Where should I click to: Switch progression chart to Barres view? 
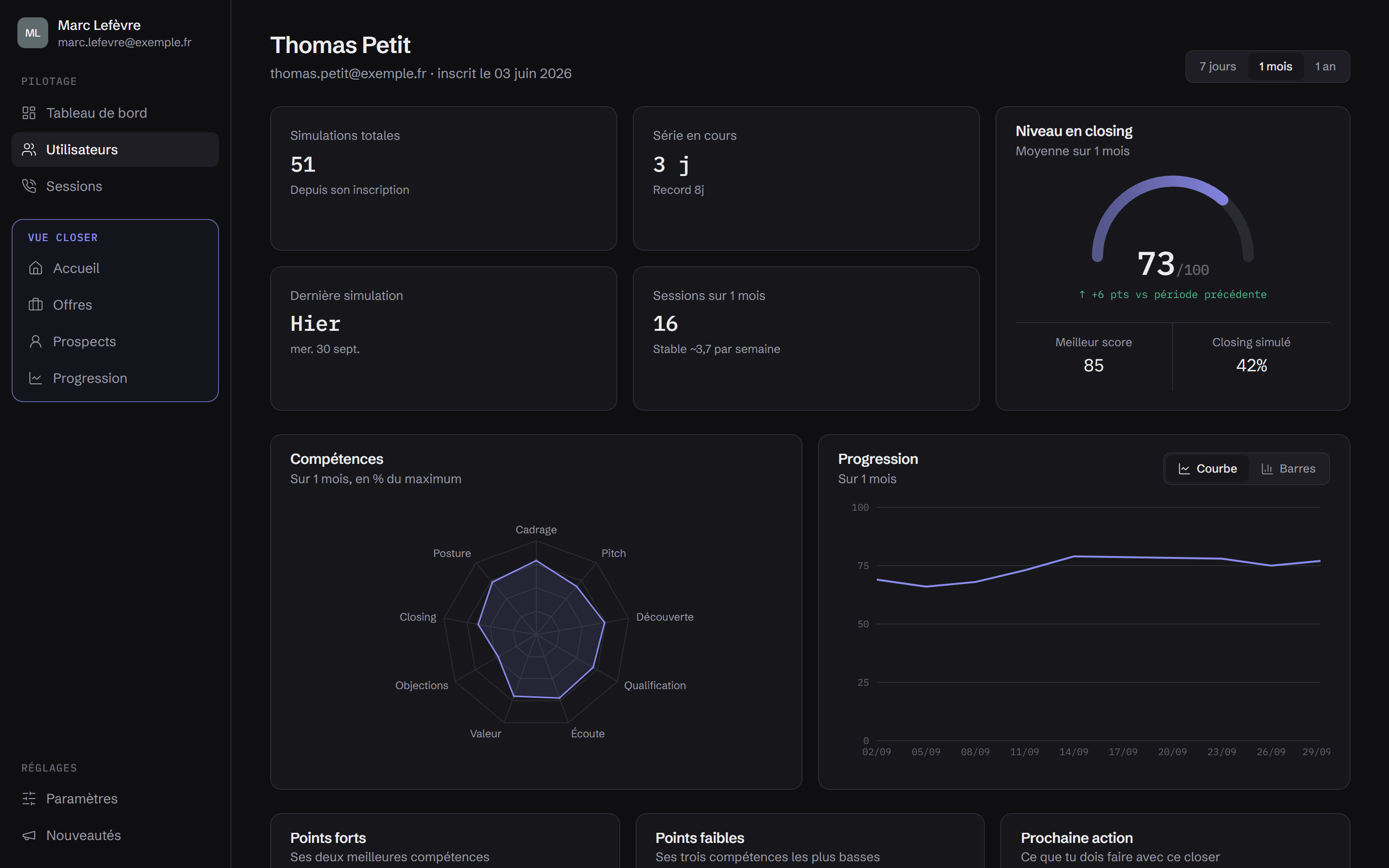click(x=1289, y=469)
